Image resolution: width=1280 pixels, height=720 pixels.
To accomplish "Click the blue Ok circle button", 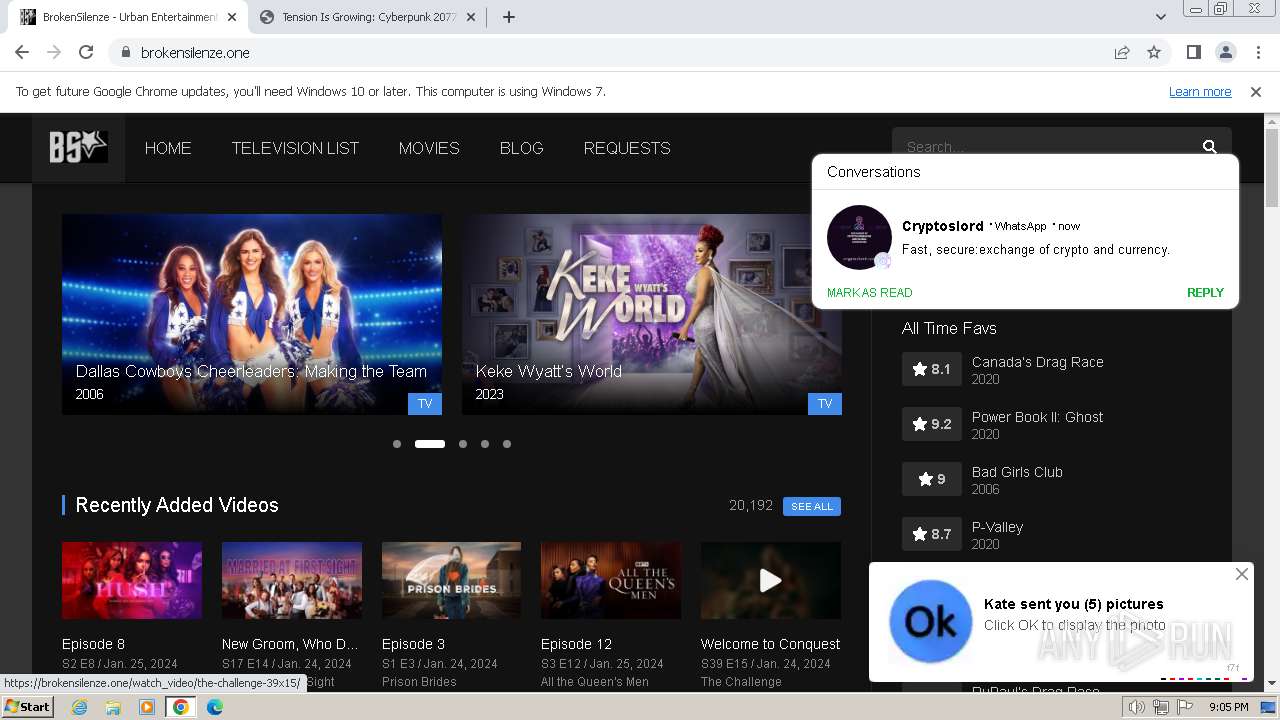I will click(x=930, y=621).
